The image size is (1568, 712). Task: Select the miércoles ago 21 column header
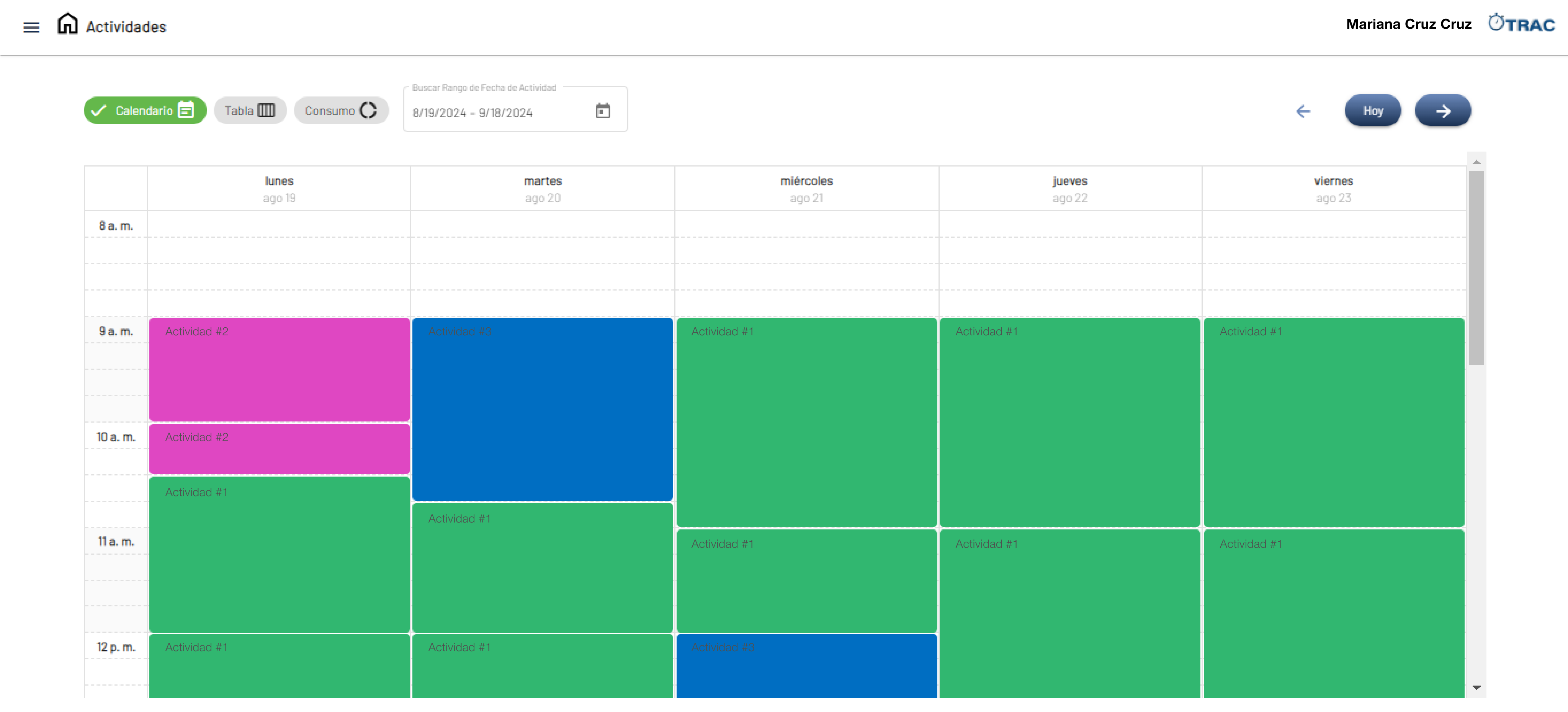pyautogui.click(x=806, y=189)
